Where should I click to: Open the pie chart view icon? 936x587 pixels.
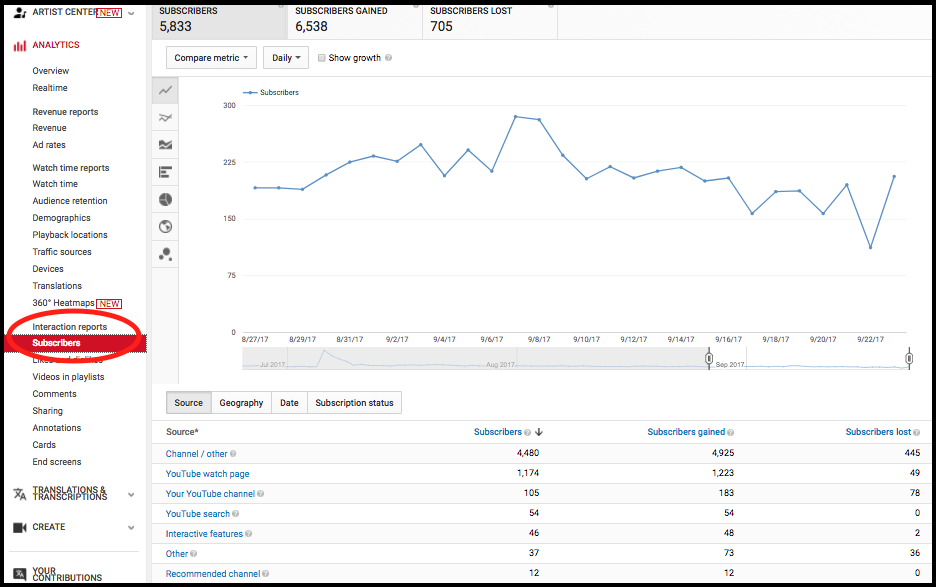coord(165,199)
